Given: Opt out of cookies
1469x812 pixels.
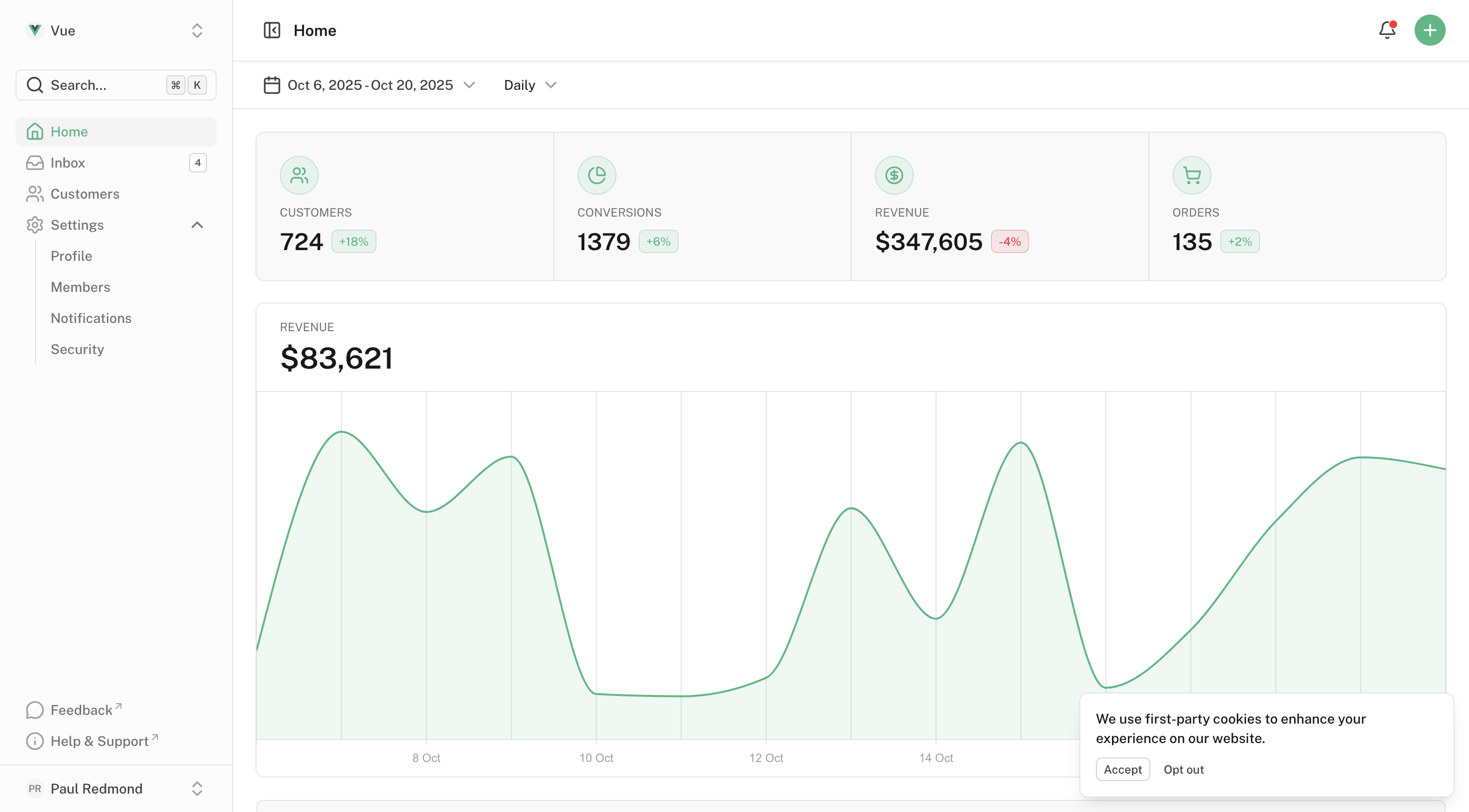Looking at the screenshot, I should [1183, 769].
